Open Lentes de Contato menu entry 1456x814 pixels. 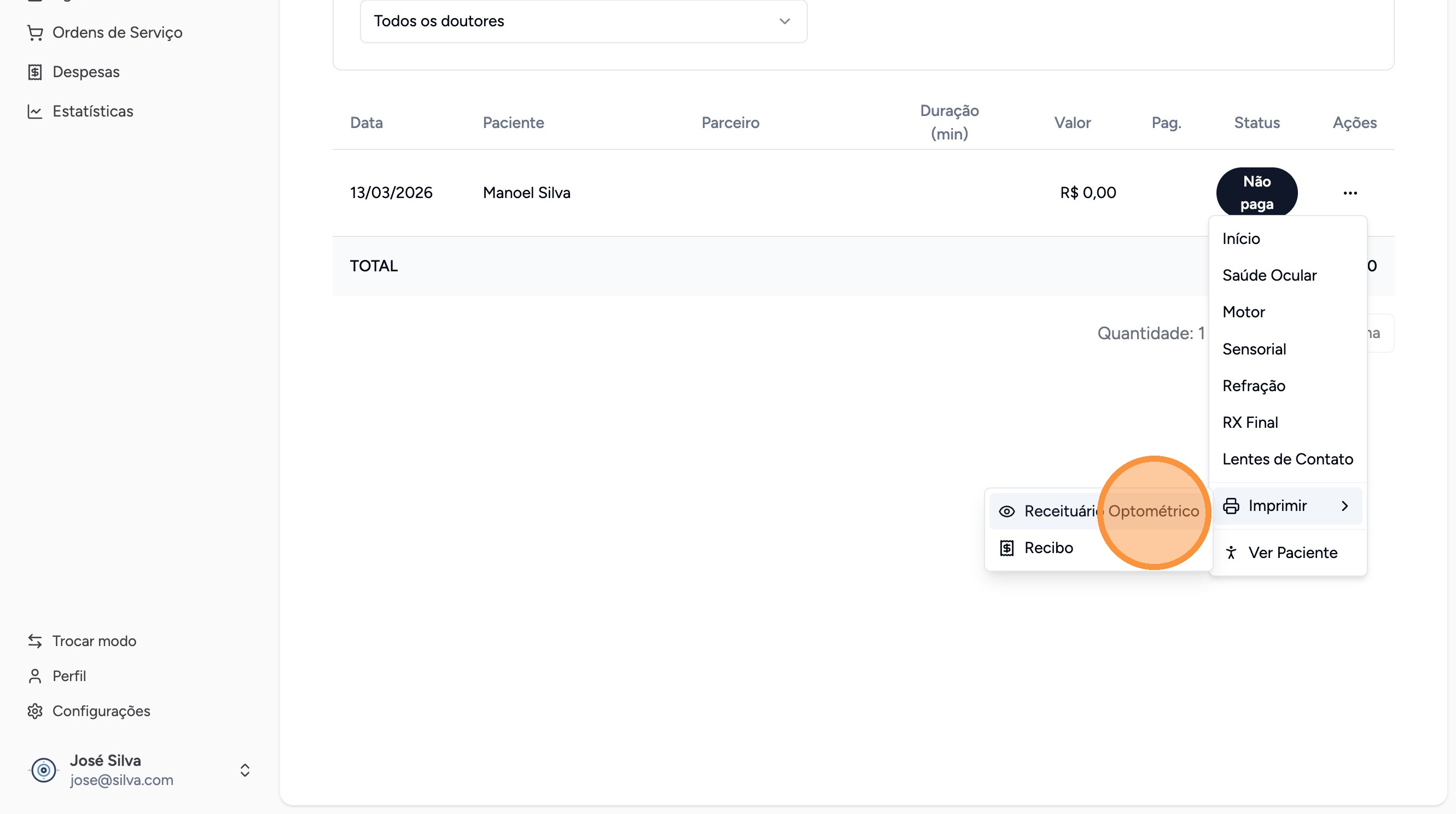1288,459
